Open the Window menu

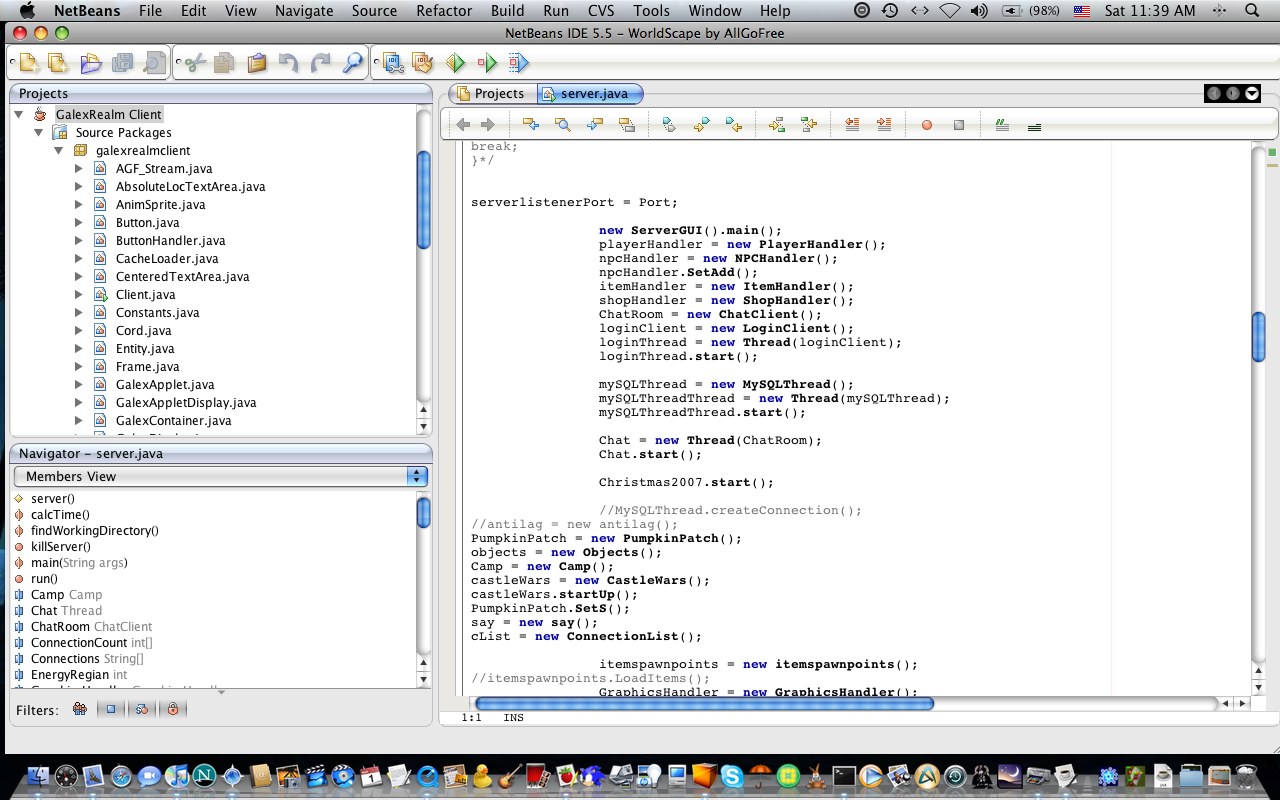click(x=715, y=11)
